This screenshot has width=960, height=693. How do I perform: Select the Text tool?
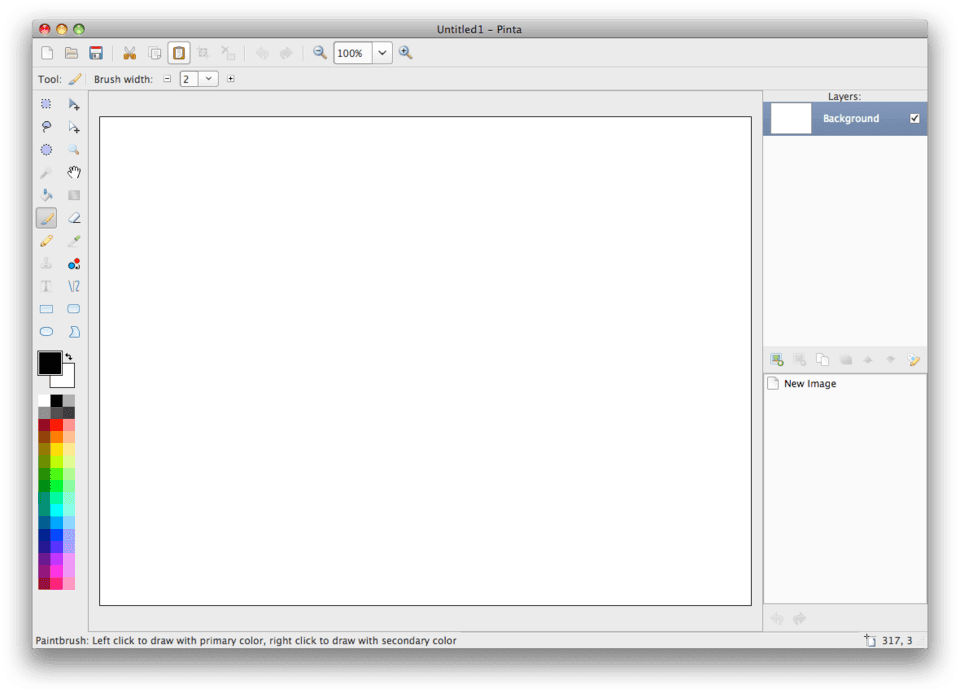46,287
